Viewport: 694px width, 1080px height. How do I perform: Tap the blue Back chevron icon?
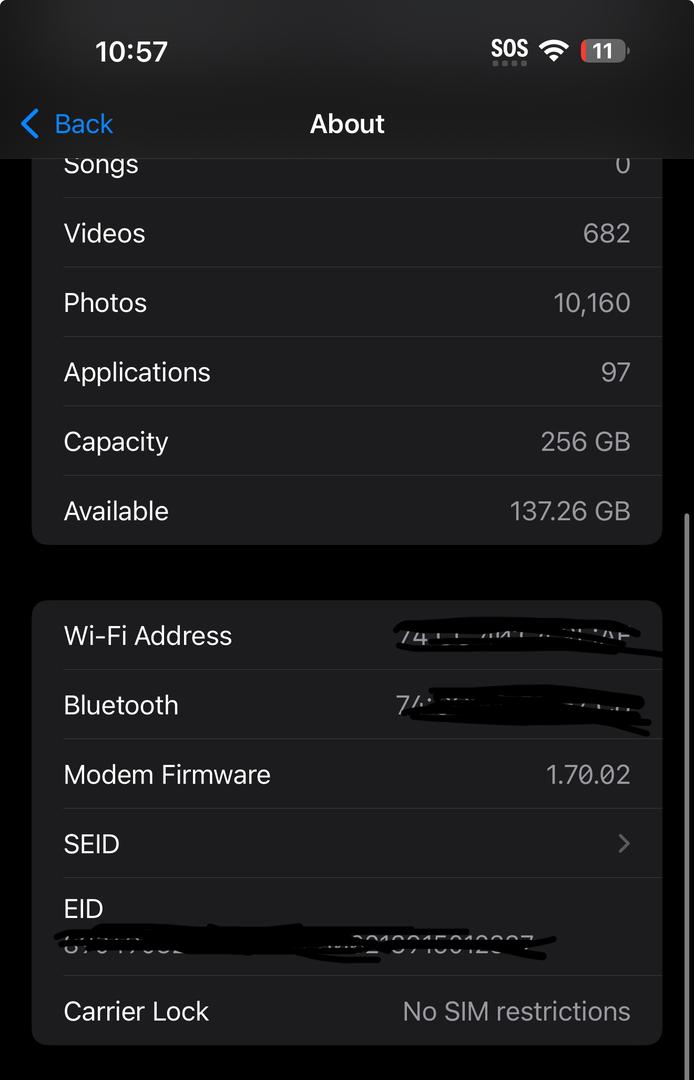(x=30, y=124)
